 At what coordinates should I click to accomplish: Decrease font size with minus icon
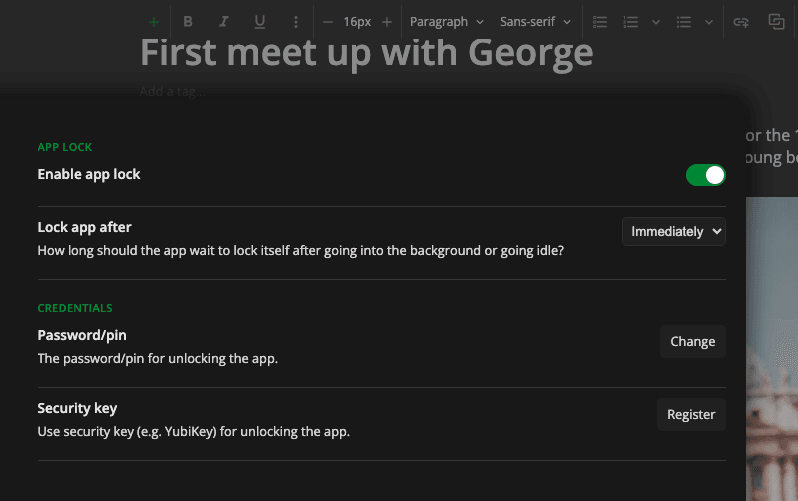pyautogui.click(x=327, y=21)
